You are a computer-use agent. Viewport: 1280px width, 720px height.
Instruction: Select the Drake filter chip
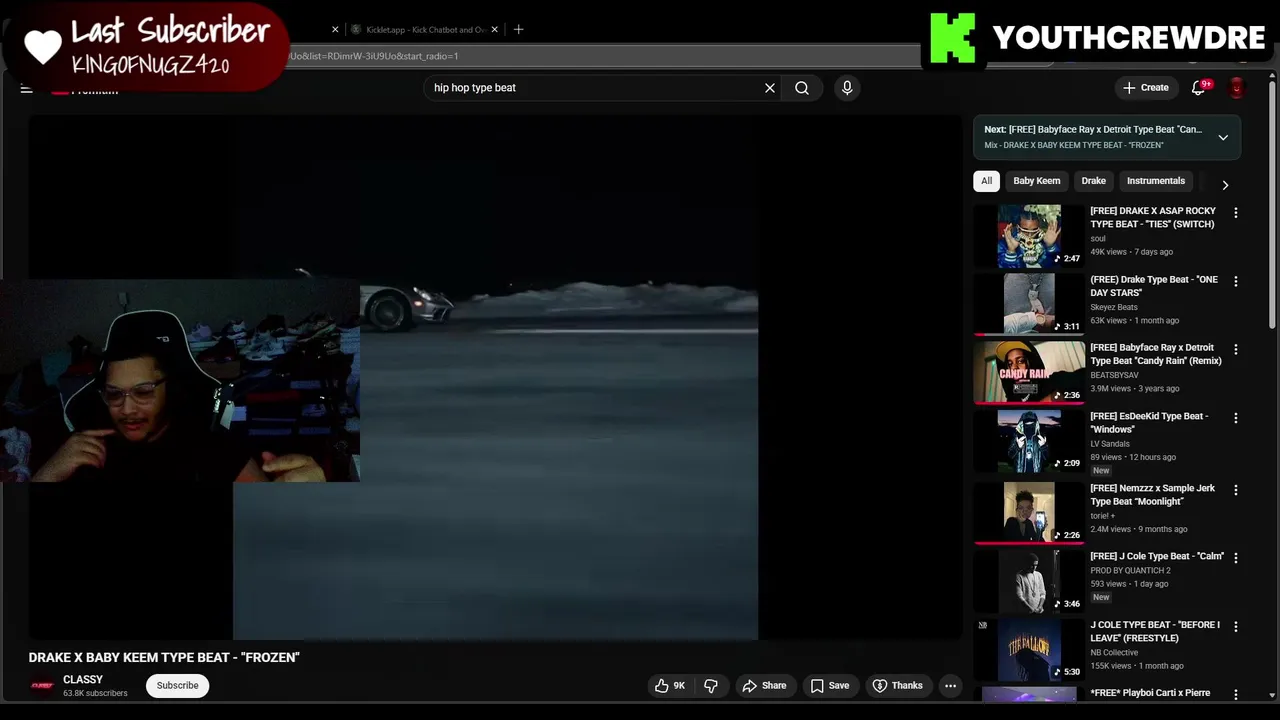[x=1093, y=181]
